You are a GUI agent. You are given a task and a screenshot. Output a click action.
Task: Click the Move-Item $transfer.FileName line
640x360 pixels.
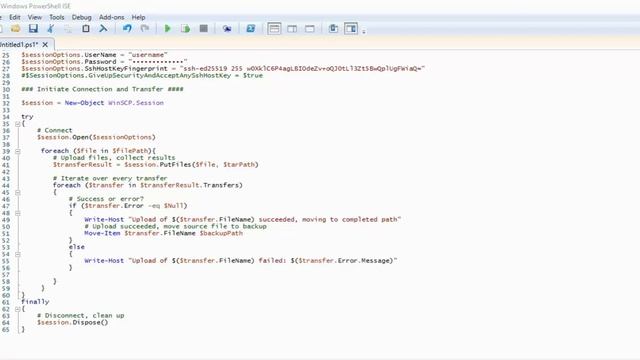(163, 233)
